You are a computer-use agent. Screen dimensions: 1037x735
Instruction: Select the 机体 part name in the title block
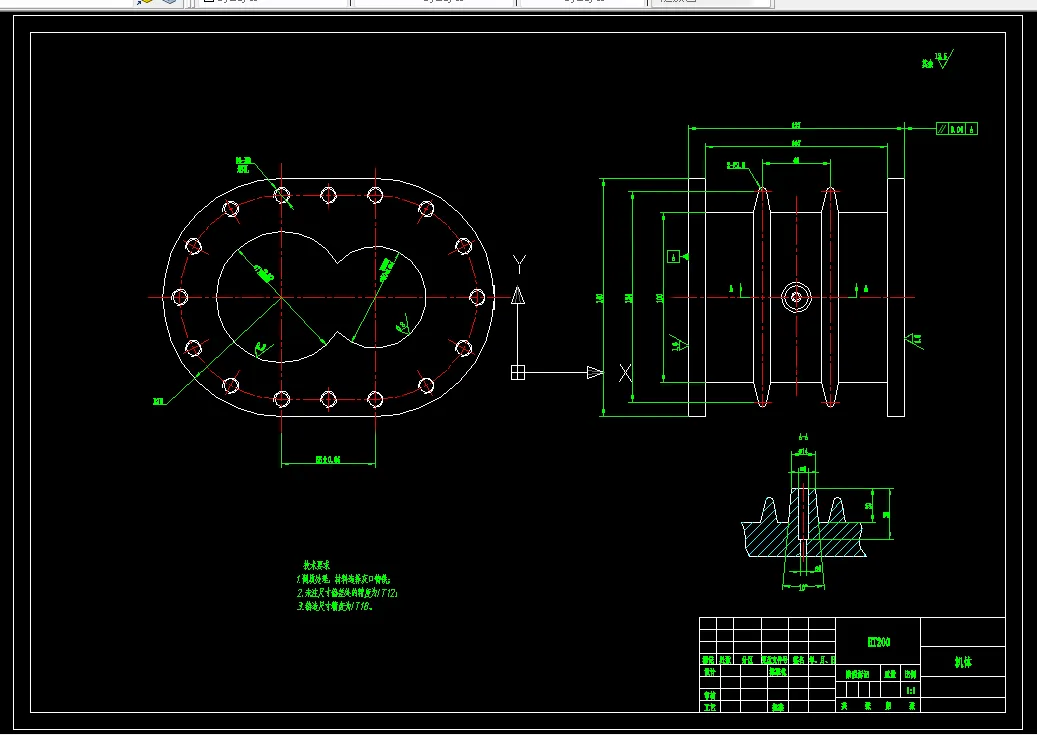(x=963, y=662)
